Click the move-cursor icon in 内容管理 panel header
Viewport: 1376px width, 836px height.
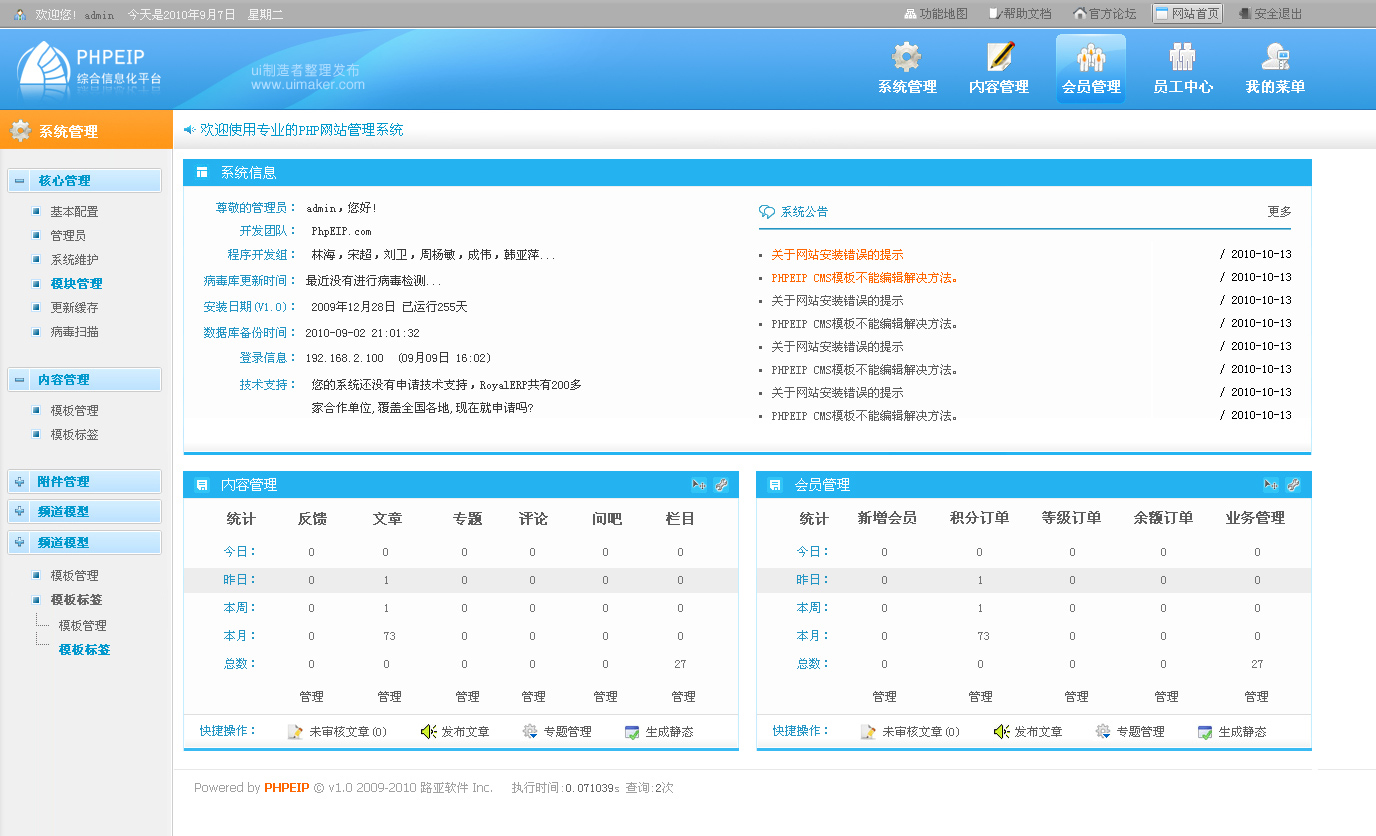pyautogui.click(x=698, y=485)
